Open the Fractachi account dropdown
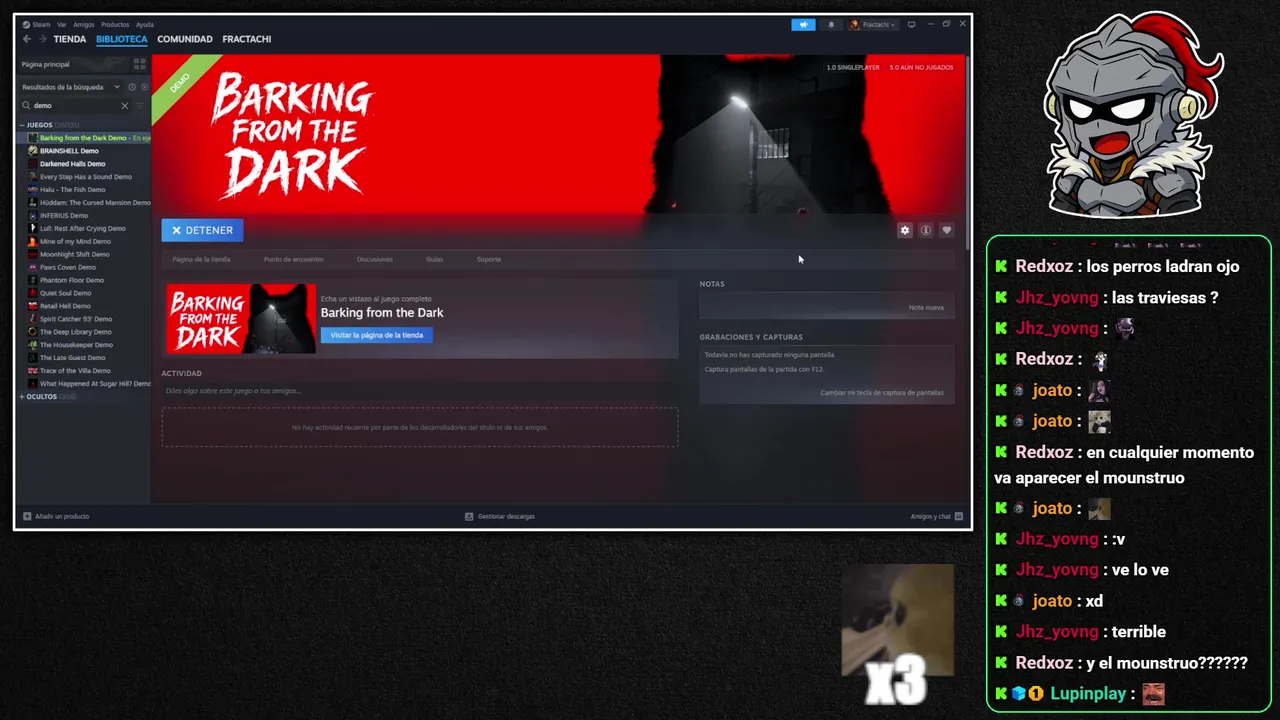The height and width of the screenshot is (720, 1280). point(873,25)
